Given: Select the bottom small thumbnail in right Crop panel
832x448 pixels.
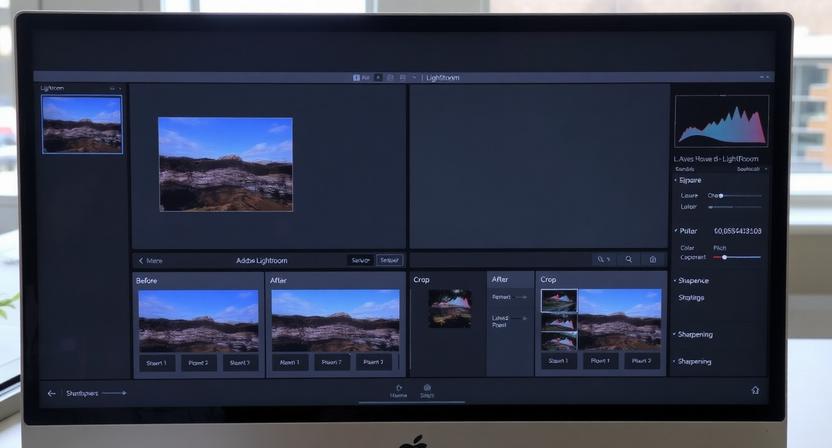Looking at the screenshot, I should click(559, 341).
